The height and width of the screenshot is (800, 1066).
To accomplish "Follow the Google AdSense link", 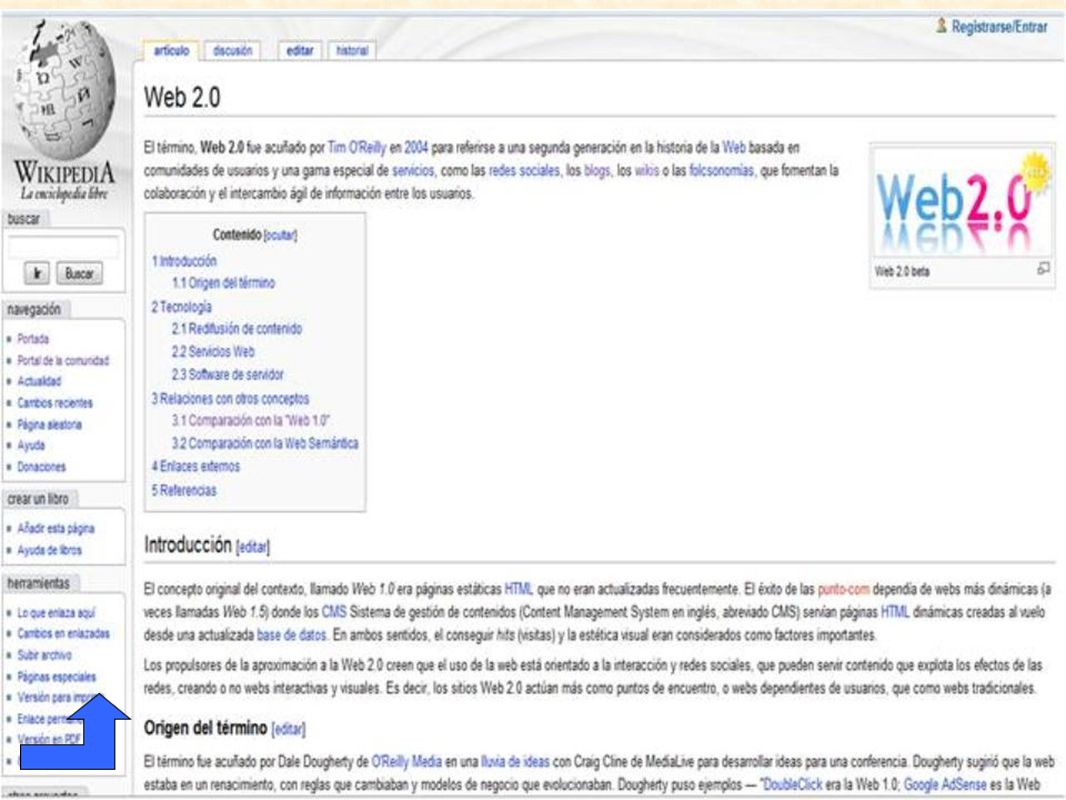I will pyautogui.click(x=945, y=784).
